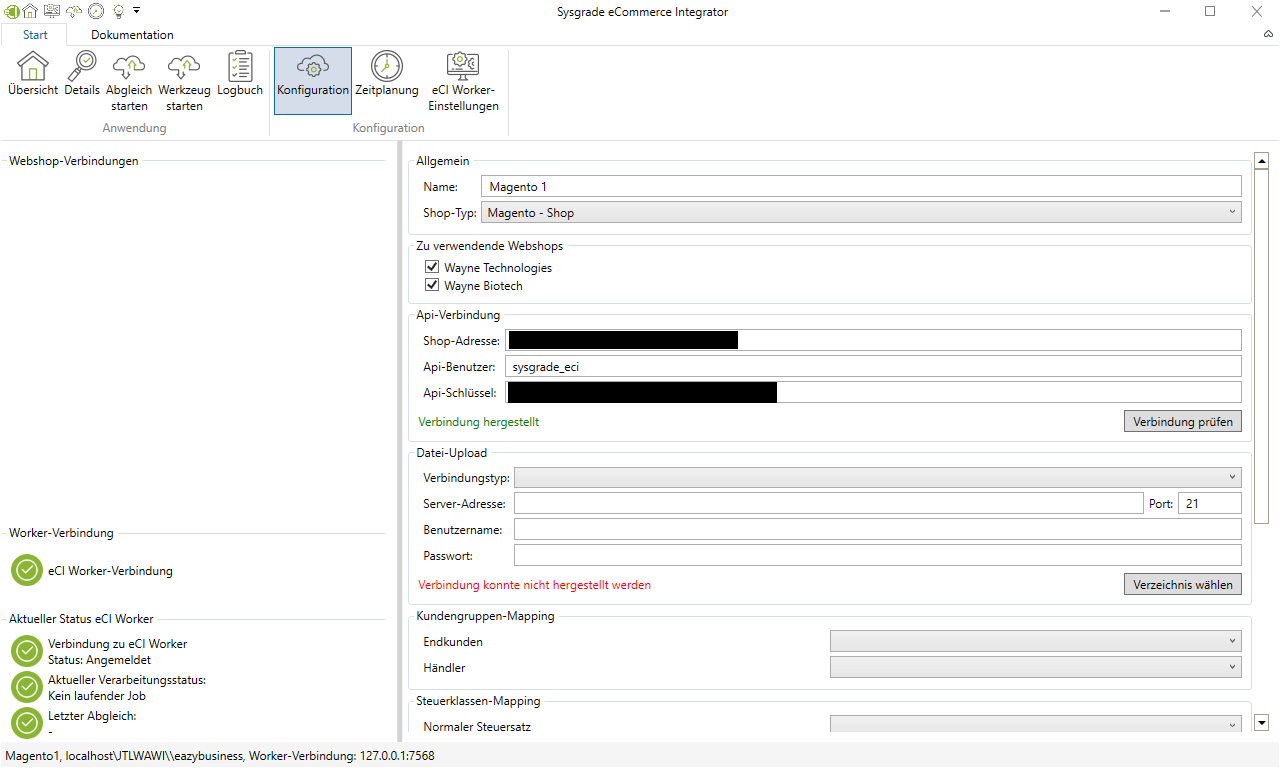The image size is (1280, 768).
Task: Click the Benutzername input field
Action: coord(878,529)
